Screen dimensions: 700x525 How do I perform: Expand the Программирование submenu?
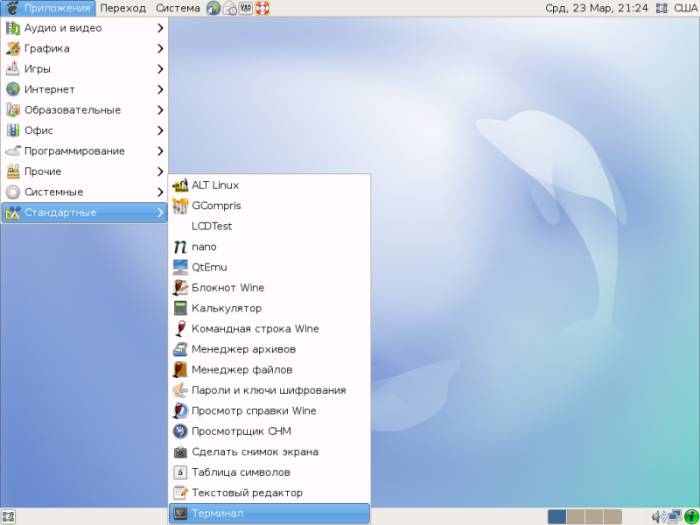pyautogui.click(x=84, y=151)
